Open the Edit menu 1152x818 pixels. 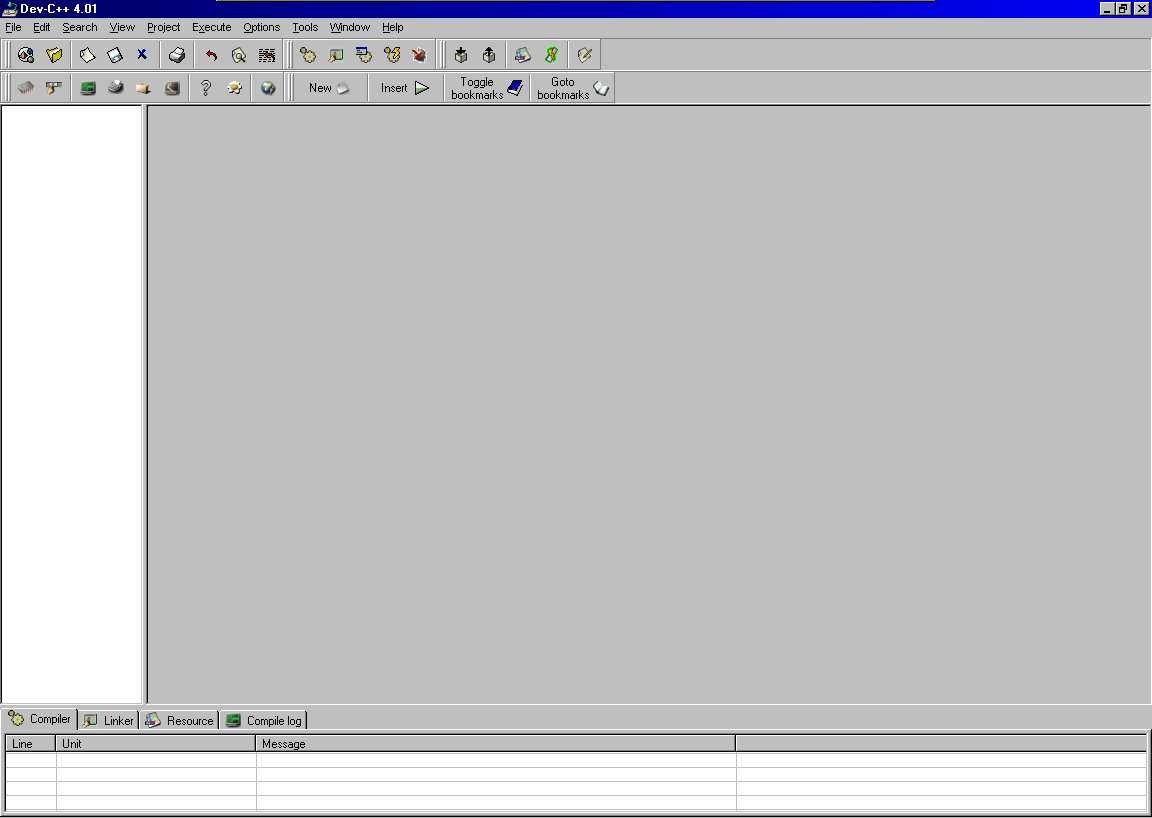coord(42,27)
